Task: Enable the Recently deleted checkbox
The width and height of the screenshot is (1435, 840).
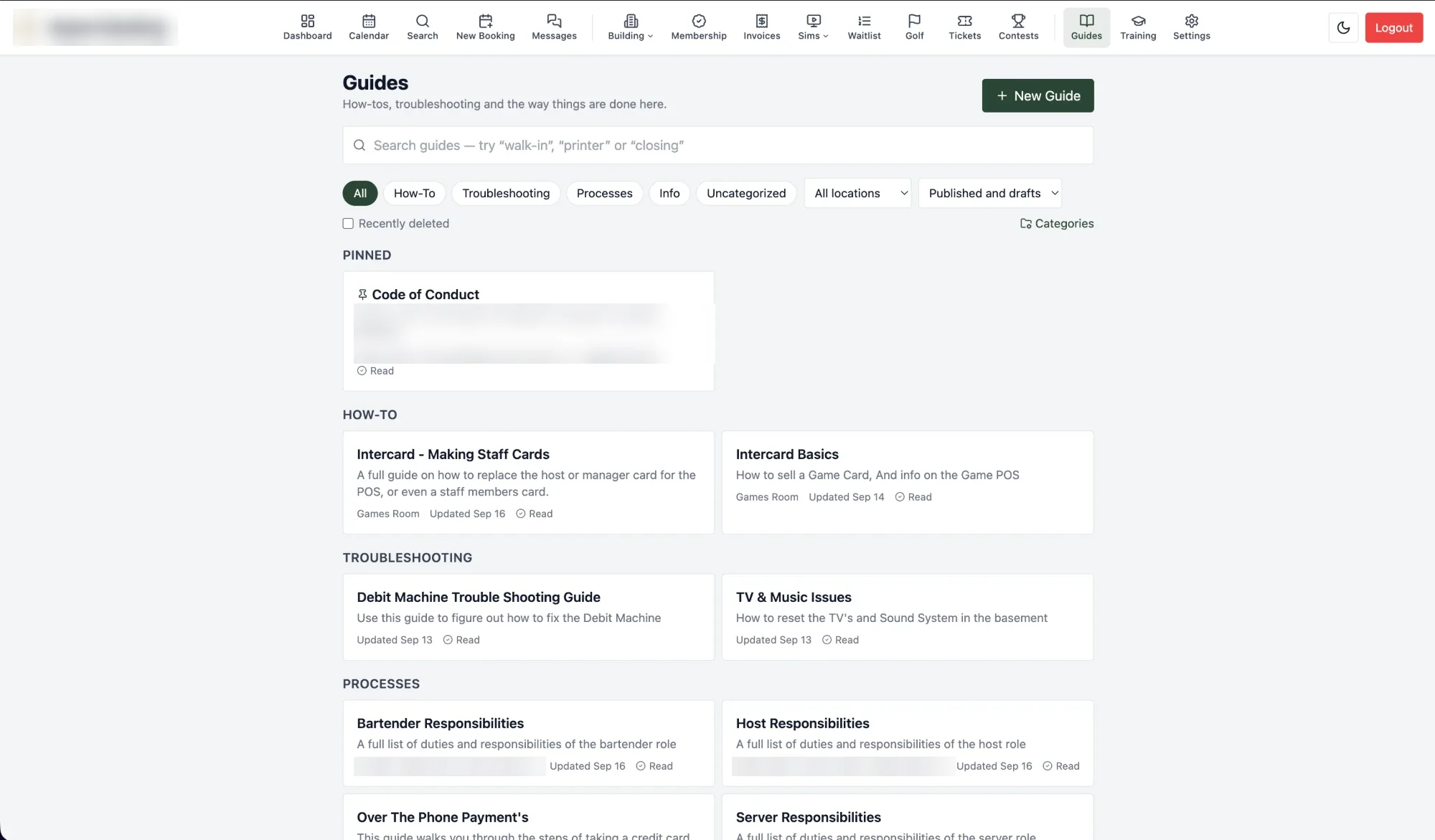Action: point(348,224)
